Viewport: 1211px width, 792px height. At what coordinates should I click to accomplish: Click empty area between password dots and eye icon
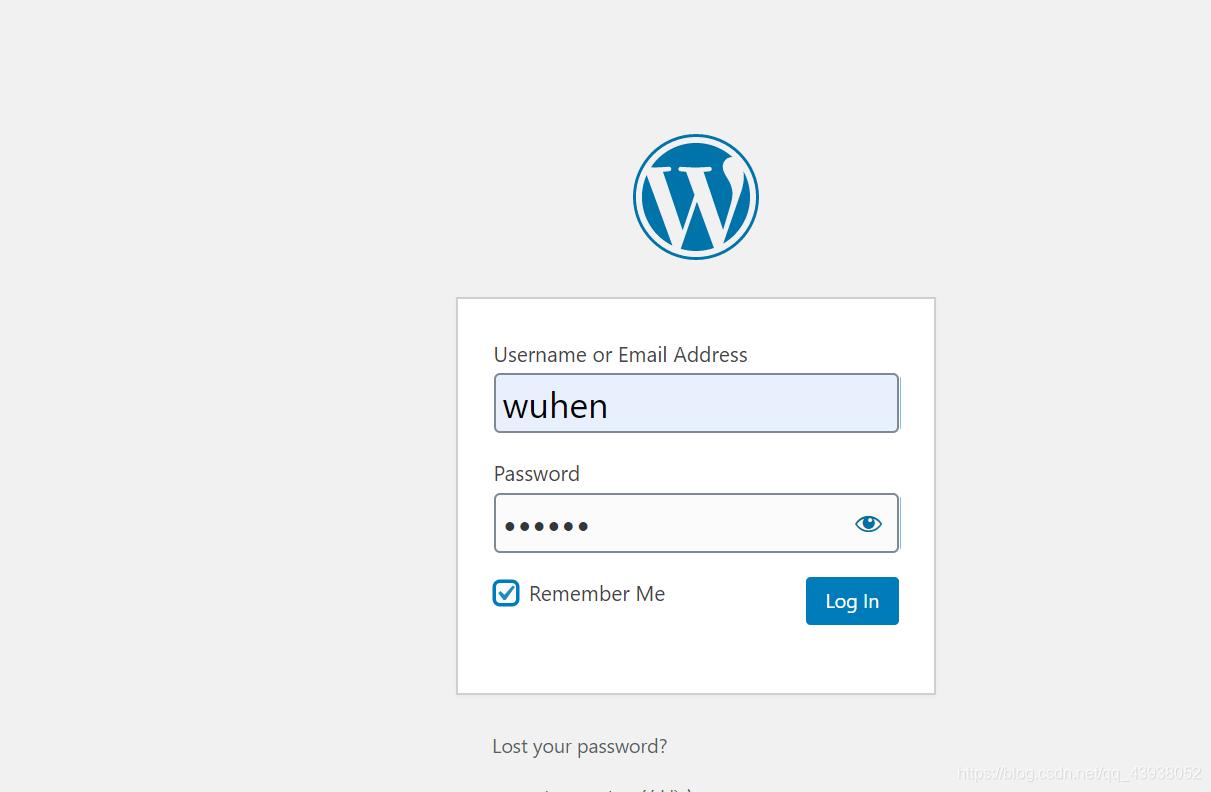tap(720, 523)
